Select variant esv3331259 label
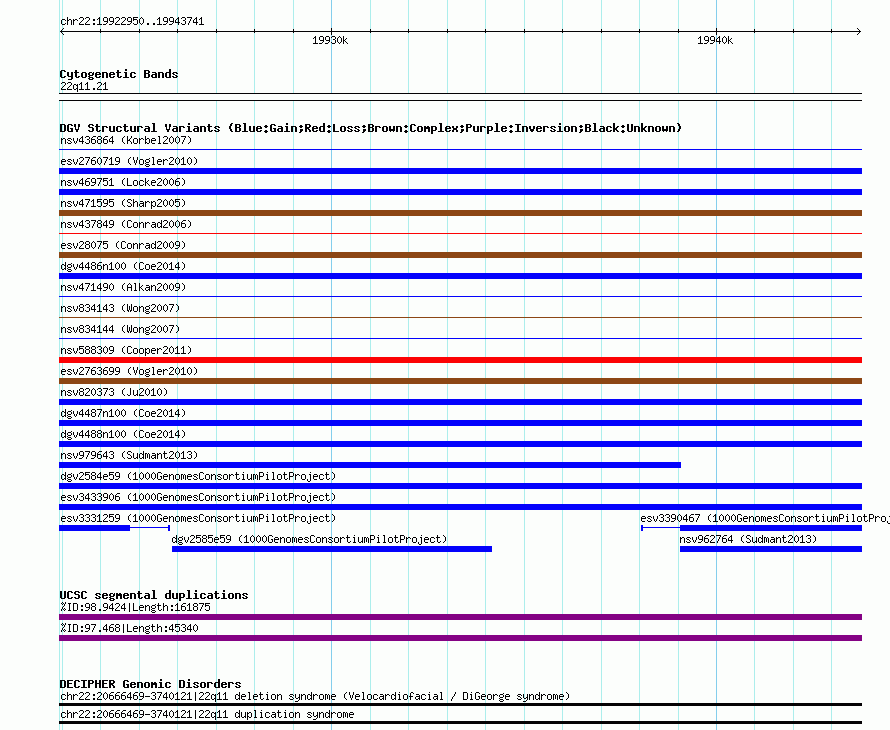Image resolution: width=890 pixels, height=730 pixels. pyautogui.click(x=198, y=518)
